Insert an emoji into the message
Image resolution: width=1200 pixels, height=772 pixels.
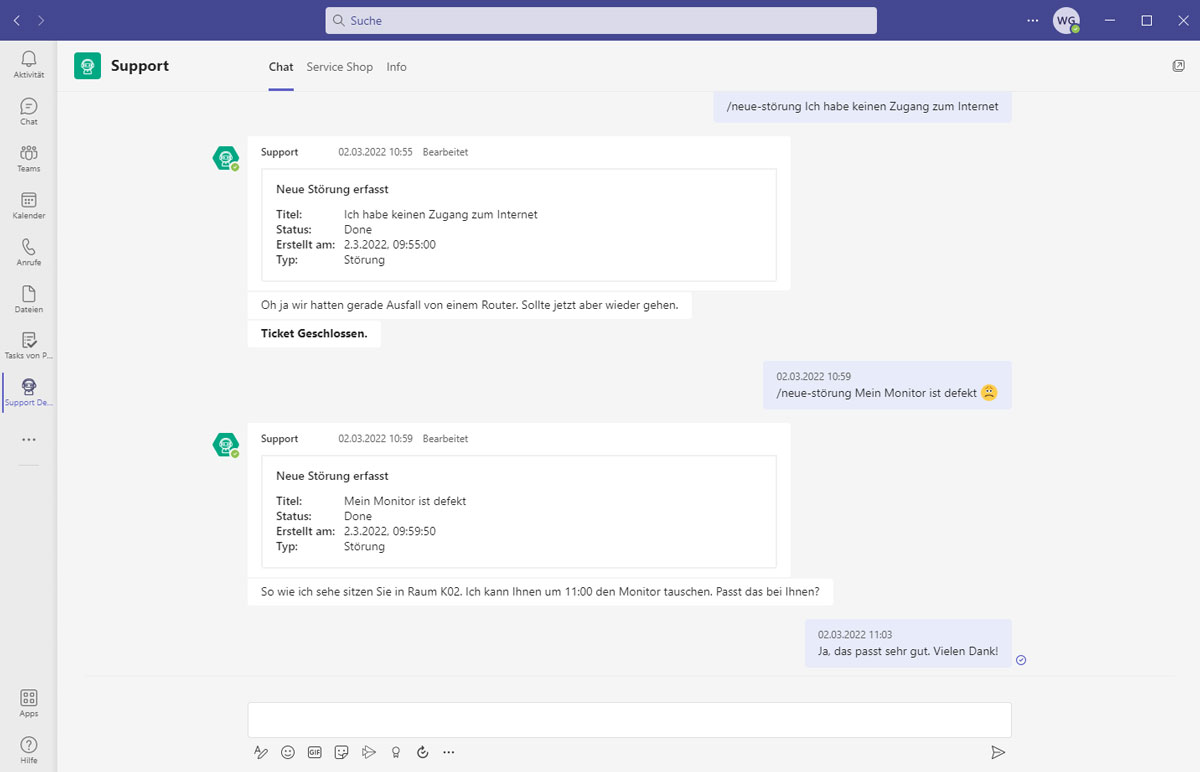[288, 752]
